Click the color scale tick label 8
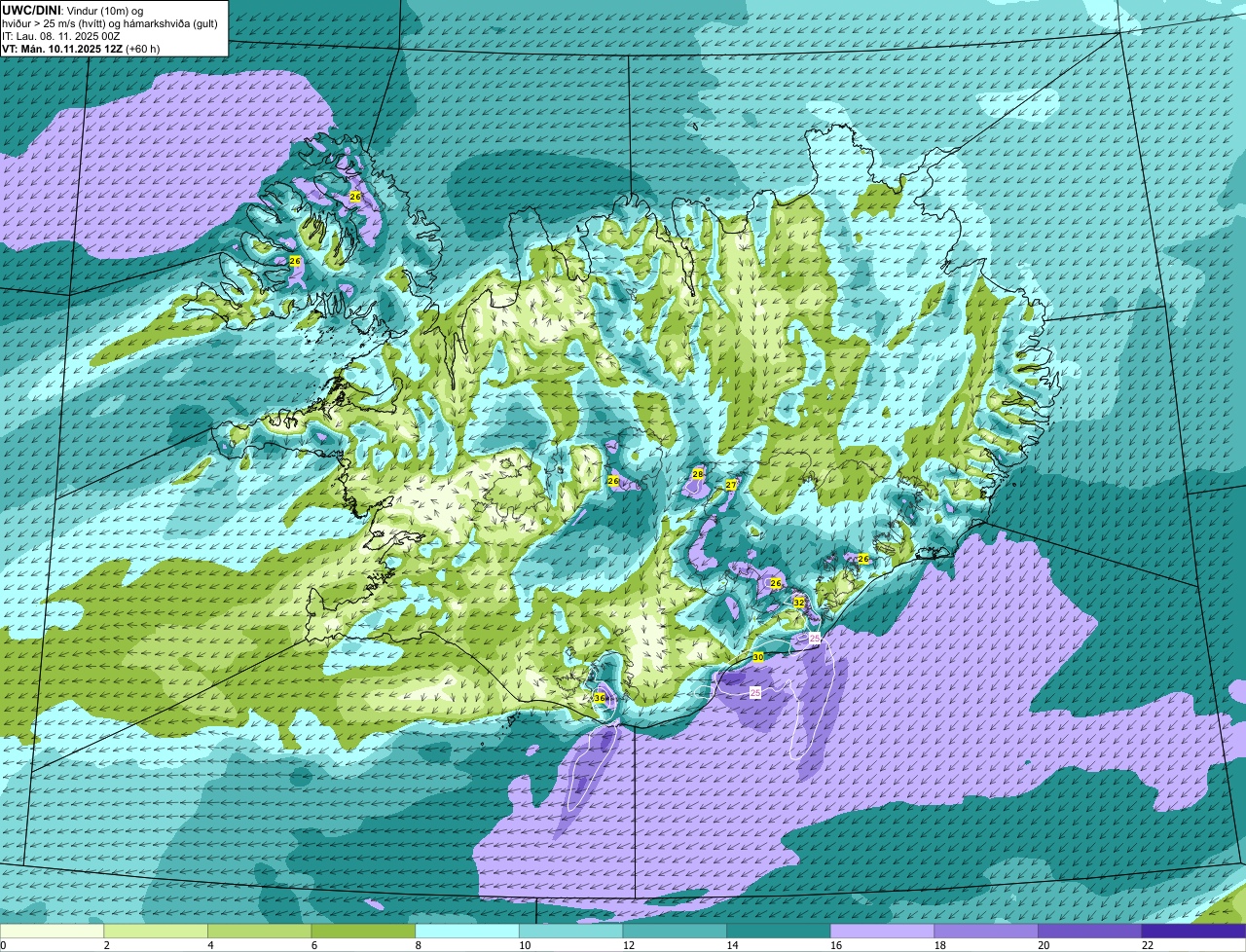This screenshot has height=952, width=1246. (x=420, y=945)
